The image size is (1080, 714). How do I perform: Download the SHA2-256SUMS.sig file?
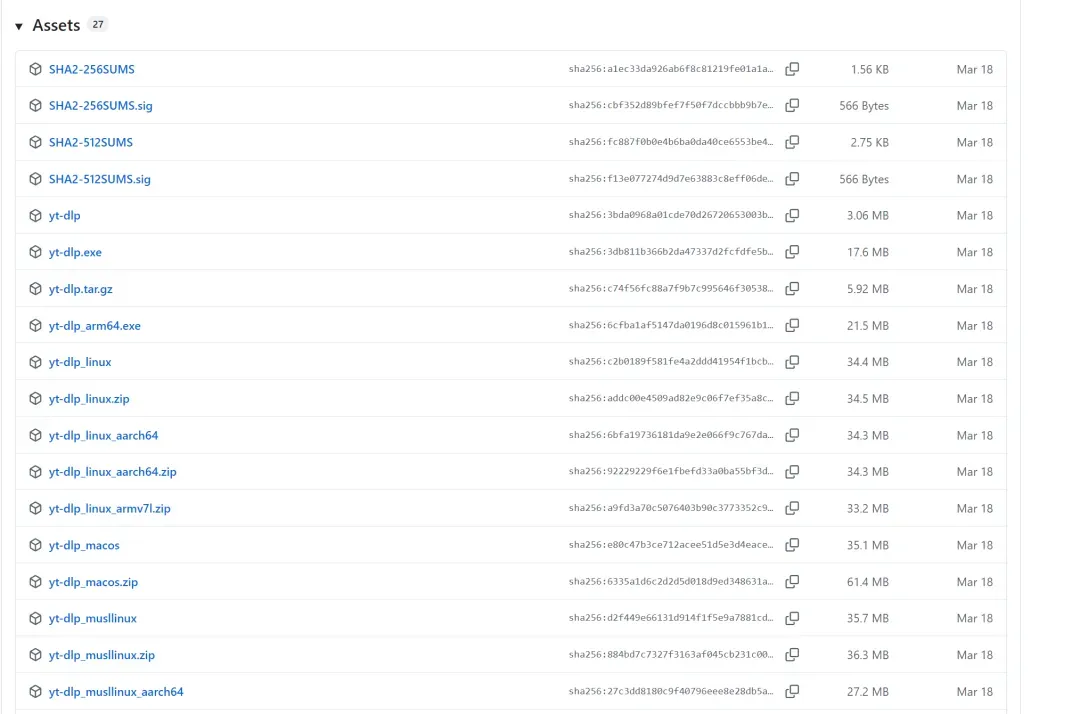click(x=101, y=106)
